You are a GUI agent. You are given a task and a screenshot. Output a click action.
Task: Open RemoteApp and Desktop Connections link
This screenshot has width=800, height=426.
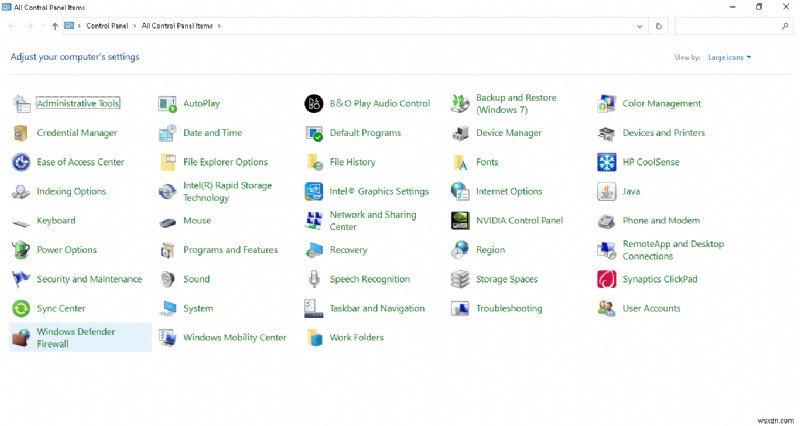click(x=673, y=250)
